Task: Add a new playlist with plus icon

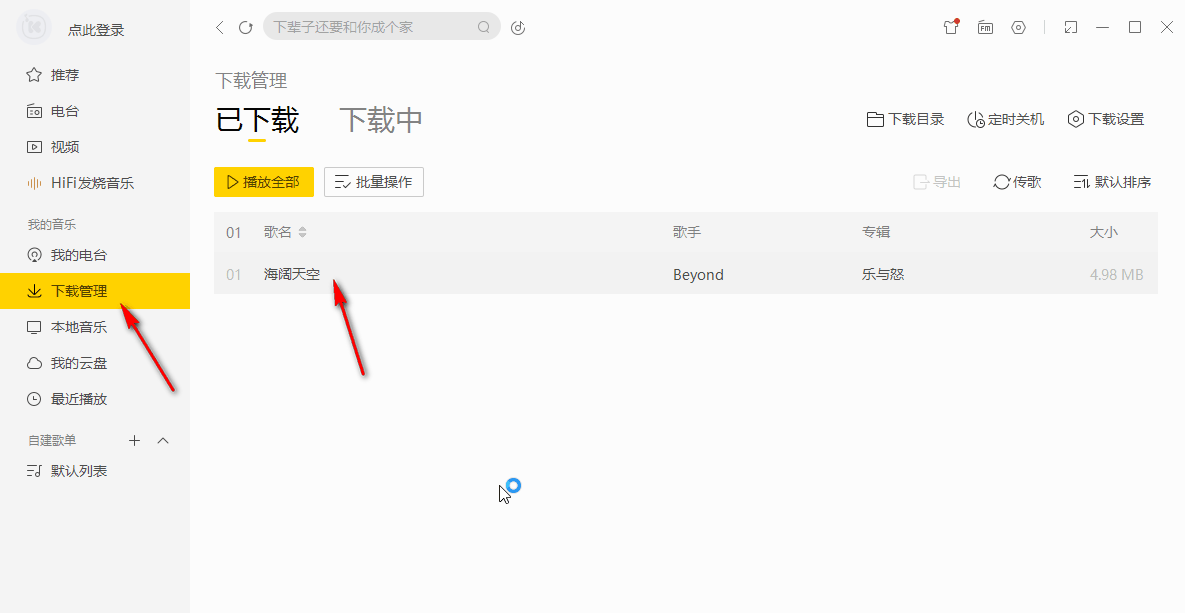Action: click(x=135, y=440)
